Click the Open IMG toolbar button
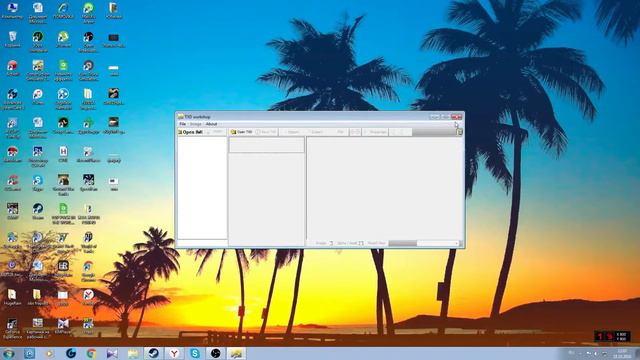 [190, 132]
